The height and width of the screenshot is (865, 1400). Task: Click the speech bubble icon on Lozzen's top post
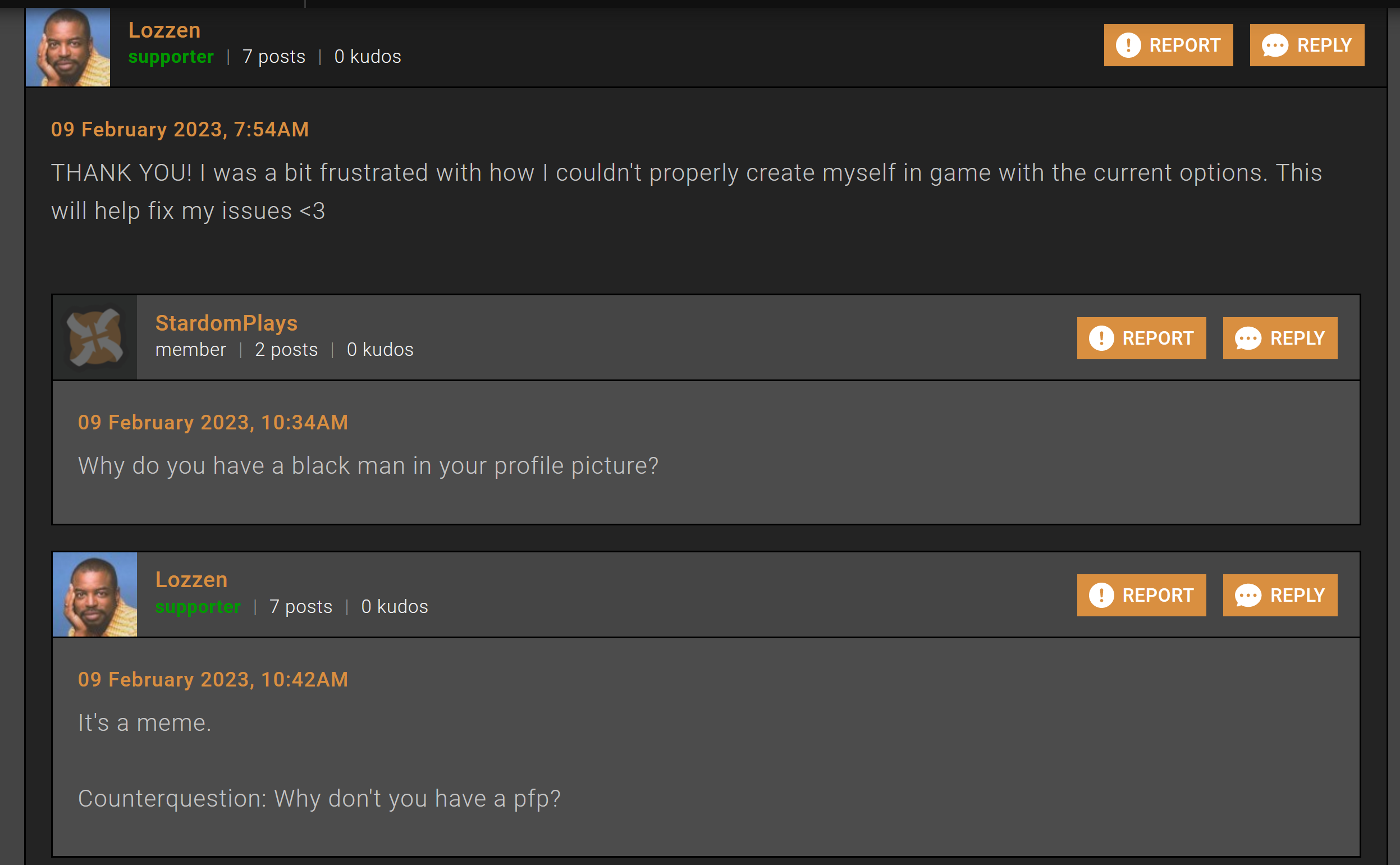[x=1275, y=46]
